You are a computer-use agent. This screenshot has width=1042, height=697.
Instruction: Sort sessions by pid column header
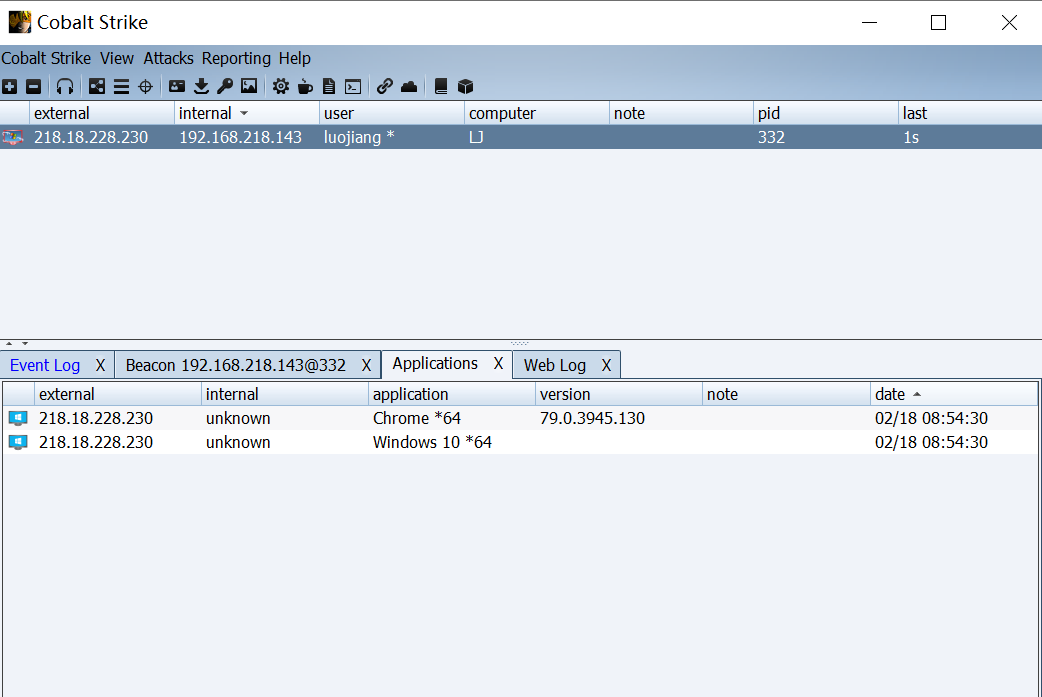826,114
